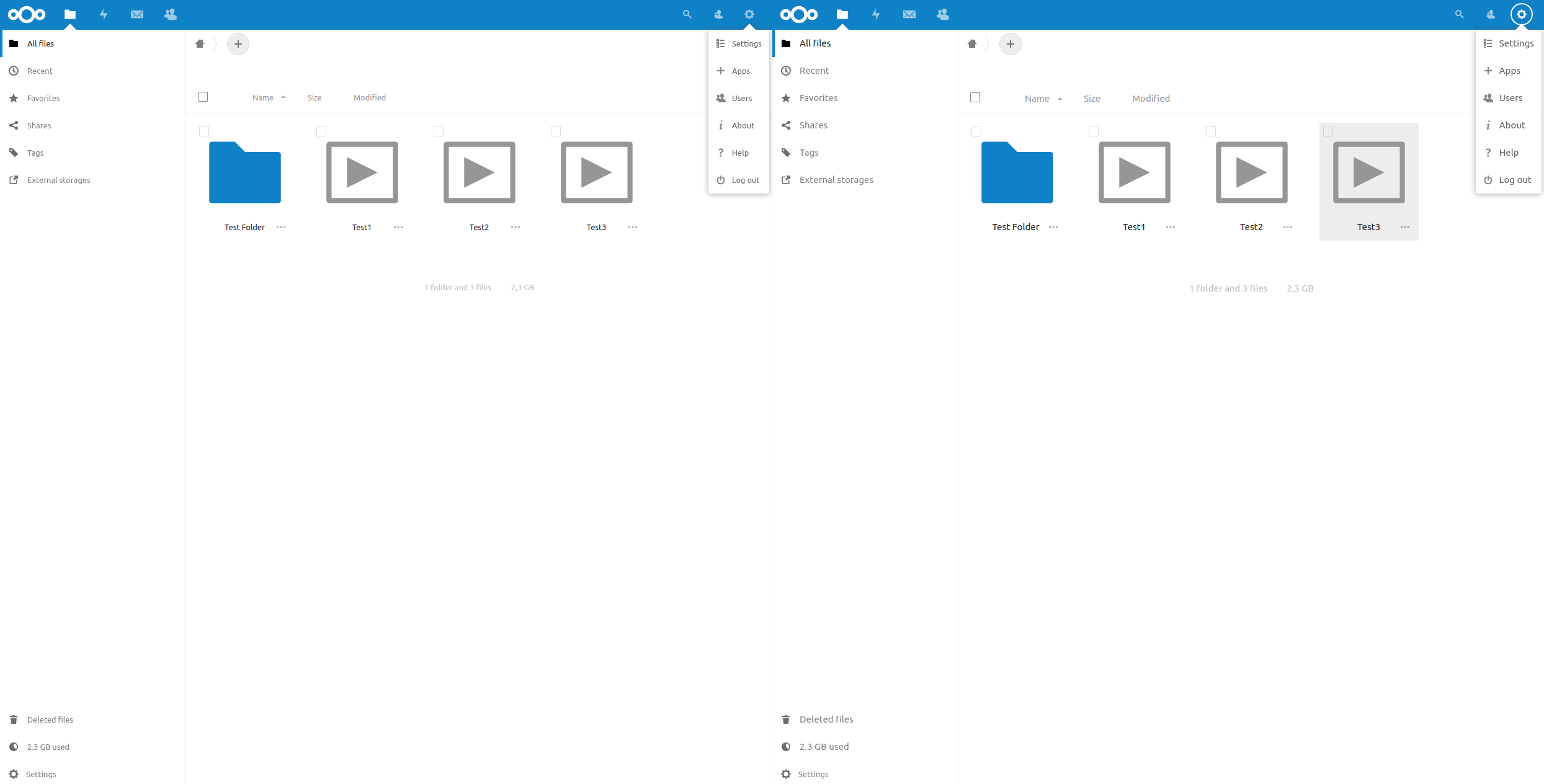Tick the checkbox on the Test2 file
The height and width of the screenshot is (784, 1544).
439,131
